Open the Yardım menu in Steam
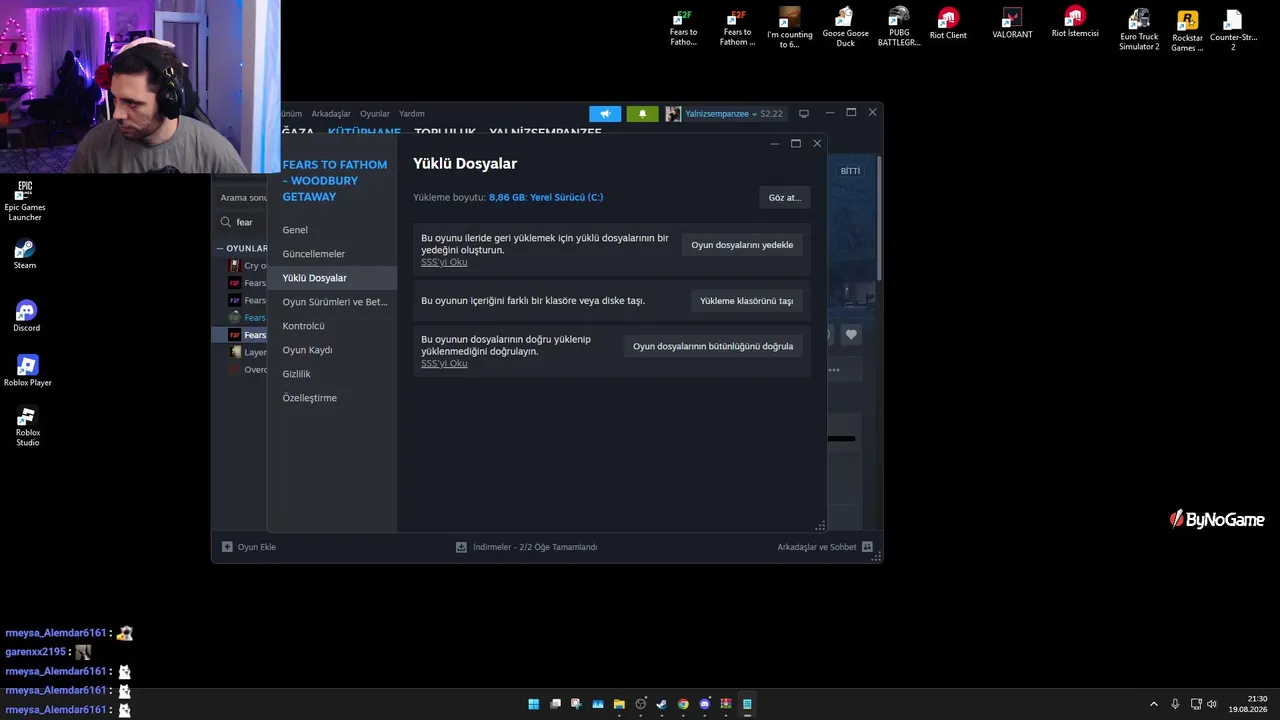 (x=412, y=114)
